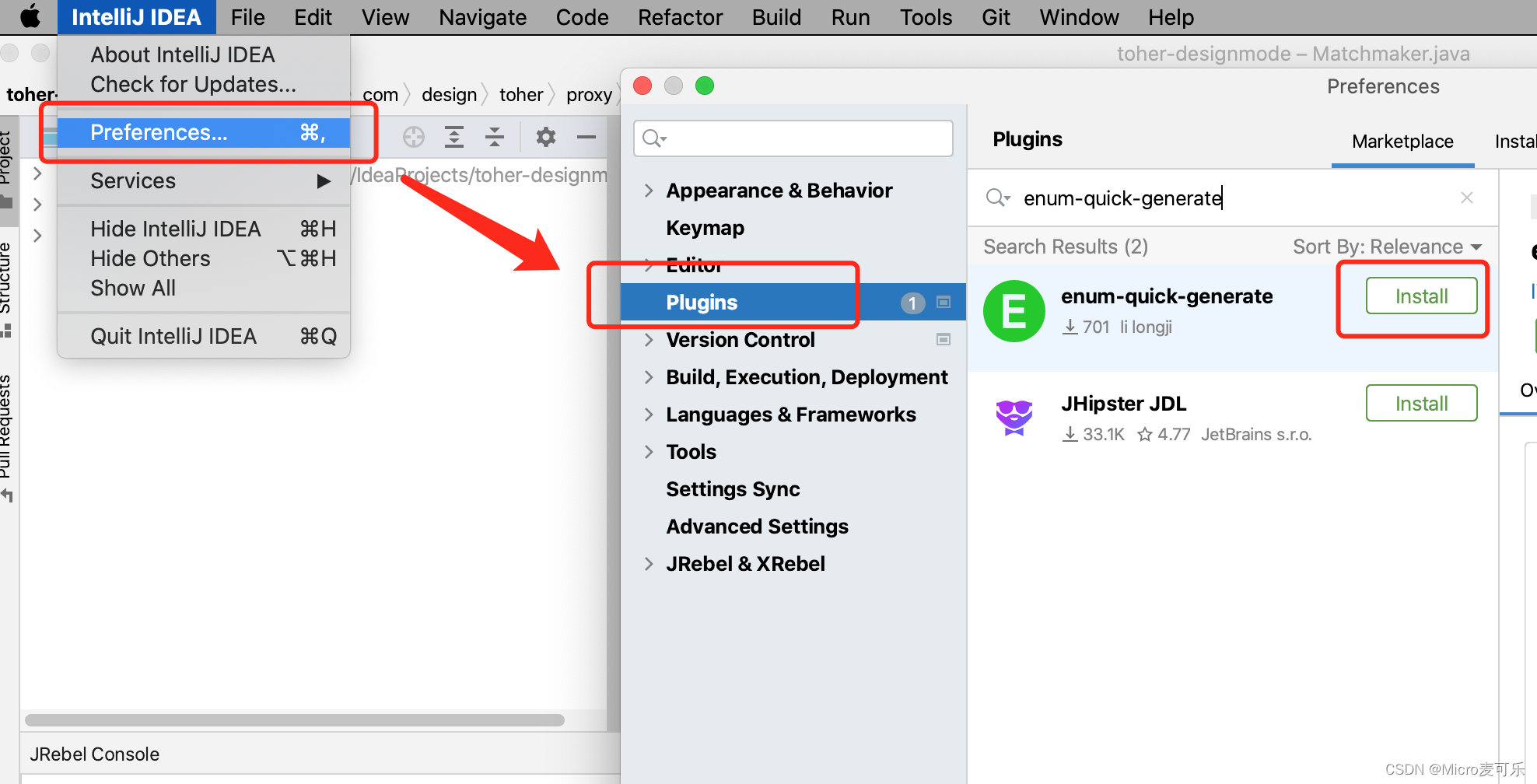This screenshot has height=784, width=1537.
Task: Expand the first project tree node
Action: [37, 173]
